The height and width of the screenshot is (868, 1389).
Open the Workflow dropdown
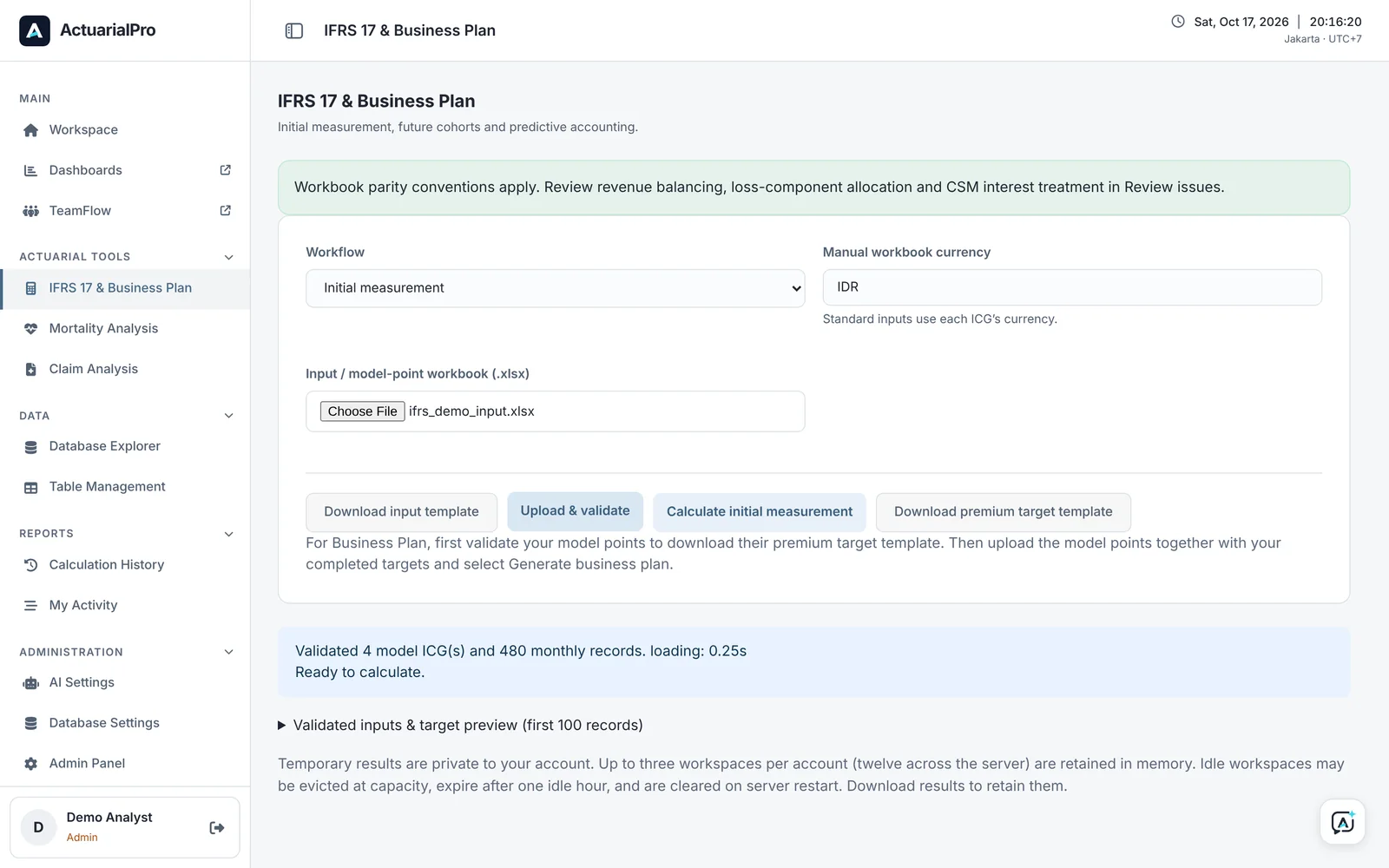point(556,288)
